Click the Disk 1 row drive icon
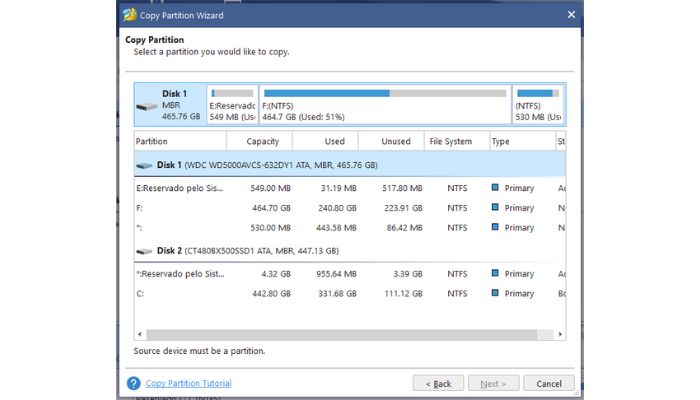 pos(144,166)
